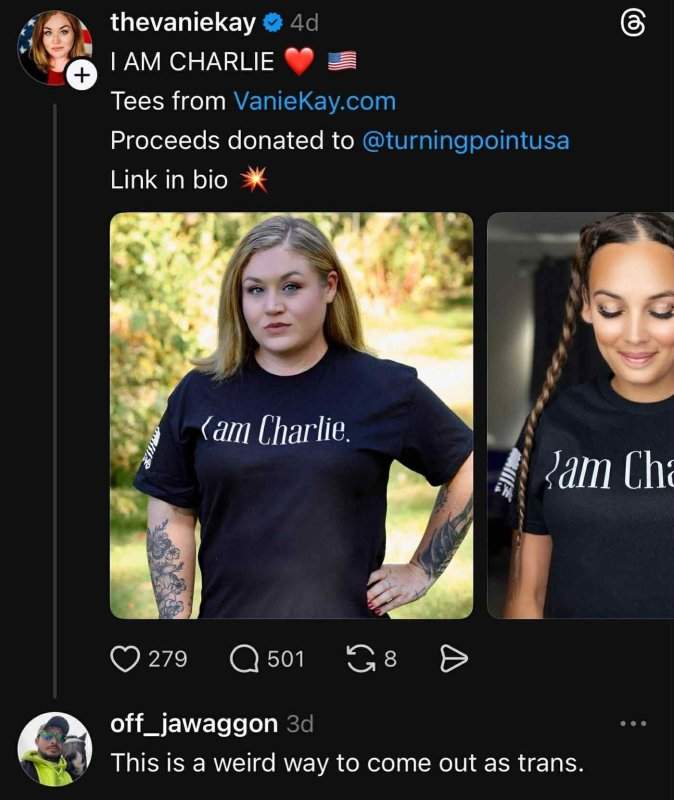Open the @turningpointusa mention

pyautogui.click(x=464, y=141)
